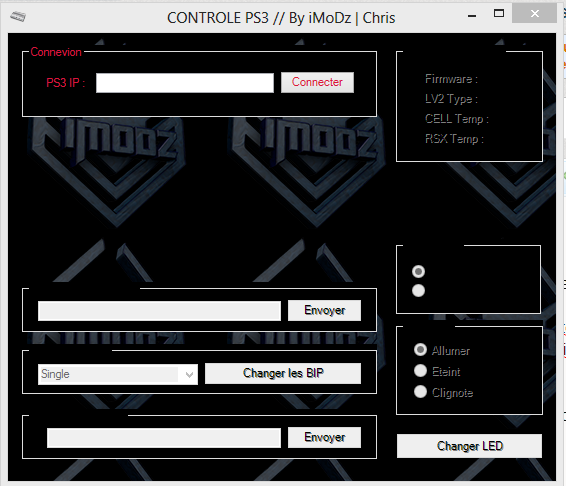Image resolution: width=566 pixels, height=486 pixels.
Task: Click the Single combo box field
Action: pos(118,374)
